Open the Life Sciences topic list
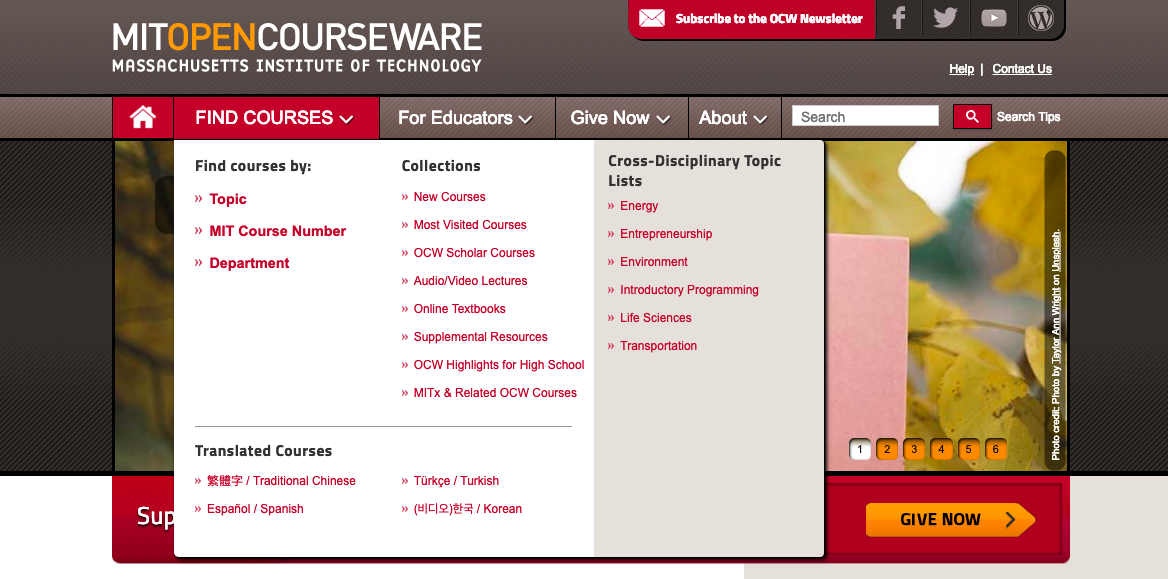The width and height of the screenshot is (1168, 579). point(656,317)
